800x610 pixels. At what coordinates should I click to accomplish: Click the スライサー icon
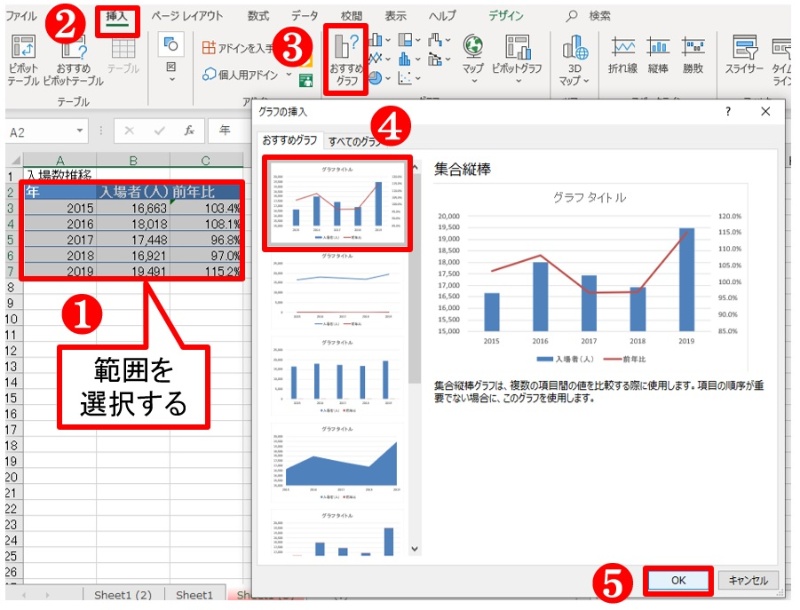743,55
